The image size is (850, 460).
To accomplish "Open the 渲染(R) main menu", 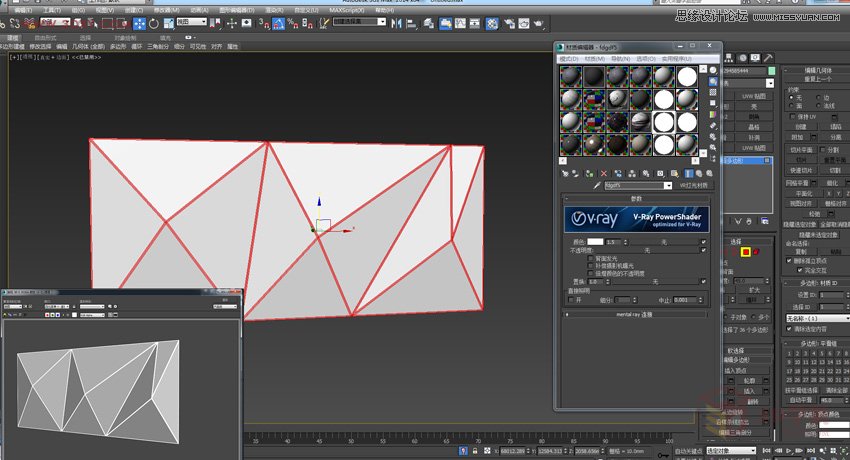I will [x=273, y=10].
